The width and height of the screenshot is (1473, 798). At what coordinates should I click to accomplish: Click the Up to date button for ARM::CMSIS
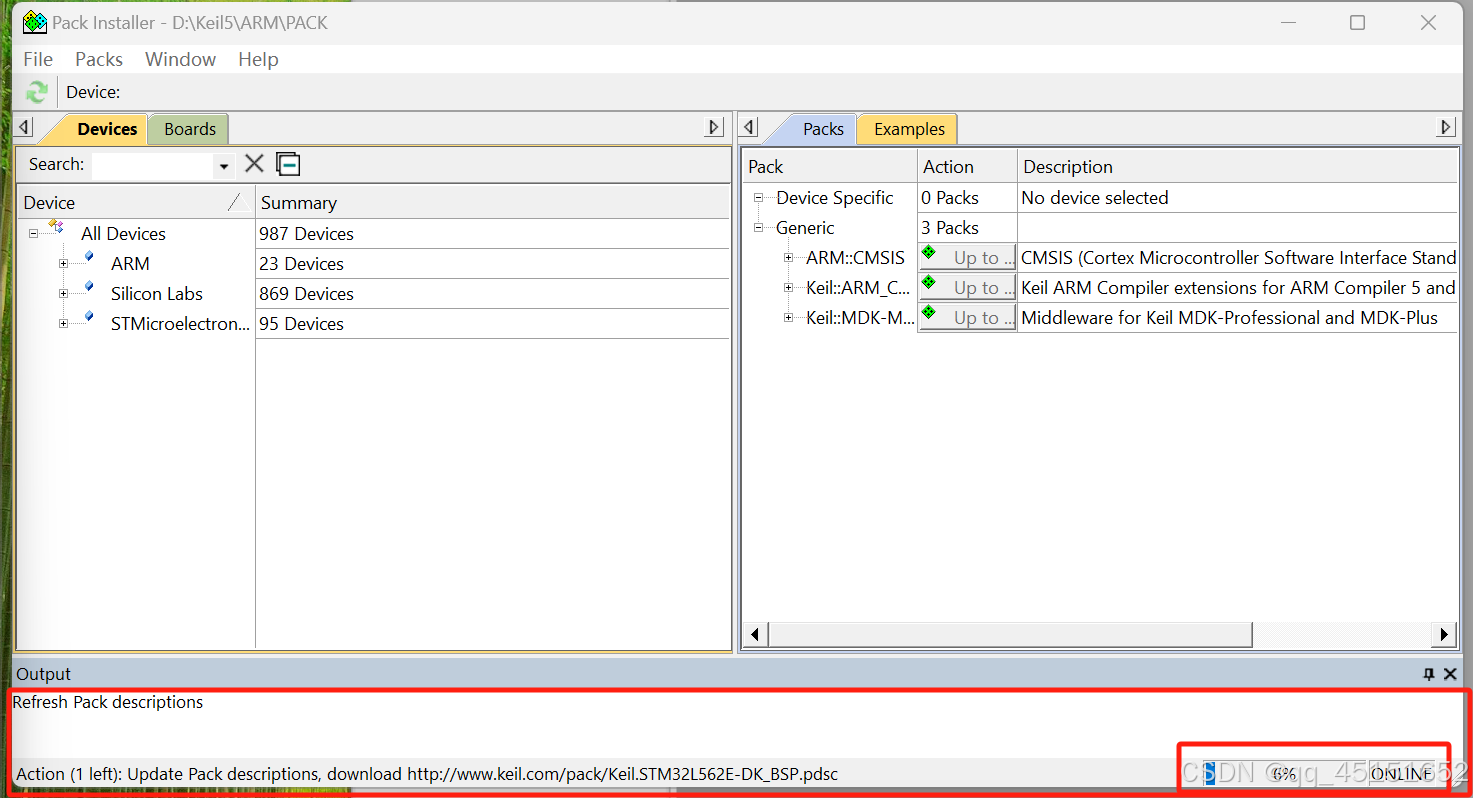(x=967, y=258)
